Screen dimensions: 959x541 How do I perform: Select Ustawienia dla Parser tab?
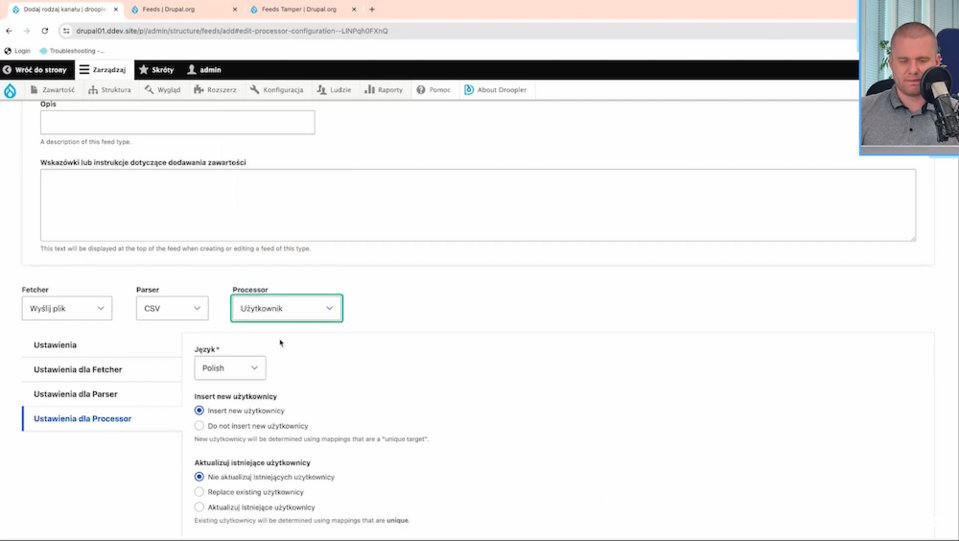[102, 394]
